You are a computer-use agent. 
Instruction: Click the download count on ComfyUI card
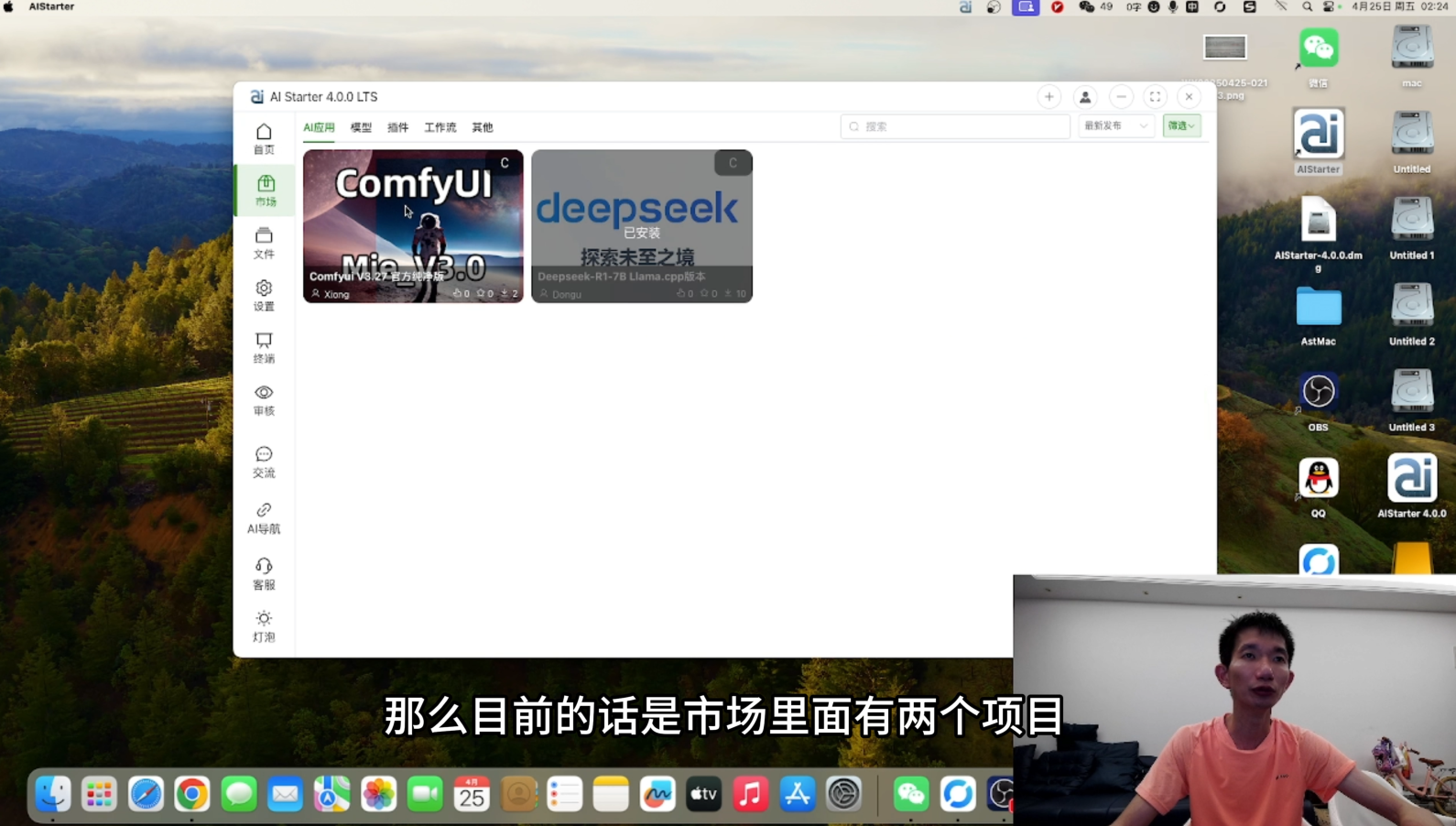(x=510, y=294)
